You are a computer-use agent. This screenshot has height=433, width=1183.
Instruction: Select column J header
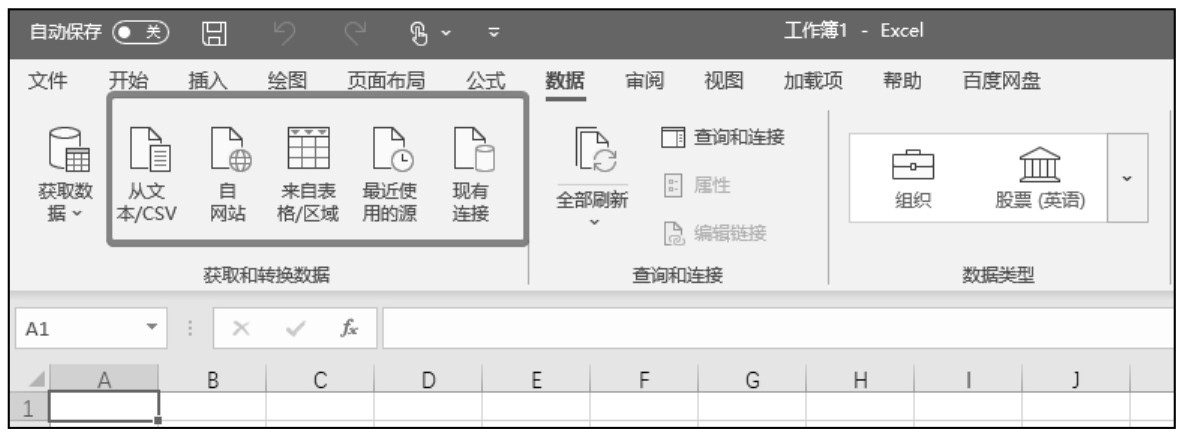[1076, 380]
